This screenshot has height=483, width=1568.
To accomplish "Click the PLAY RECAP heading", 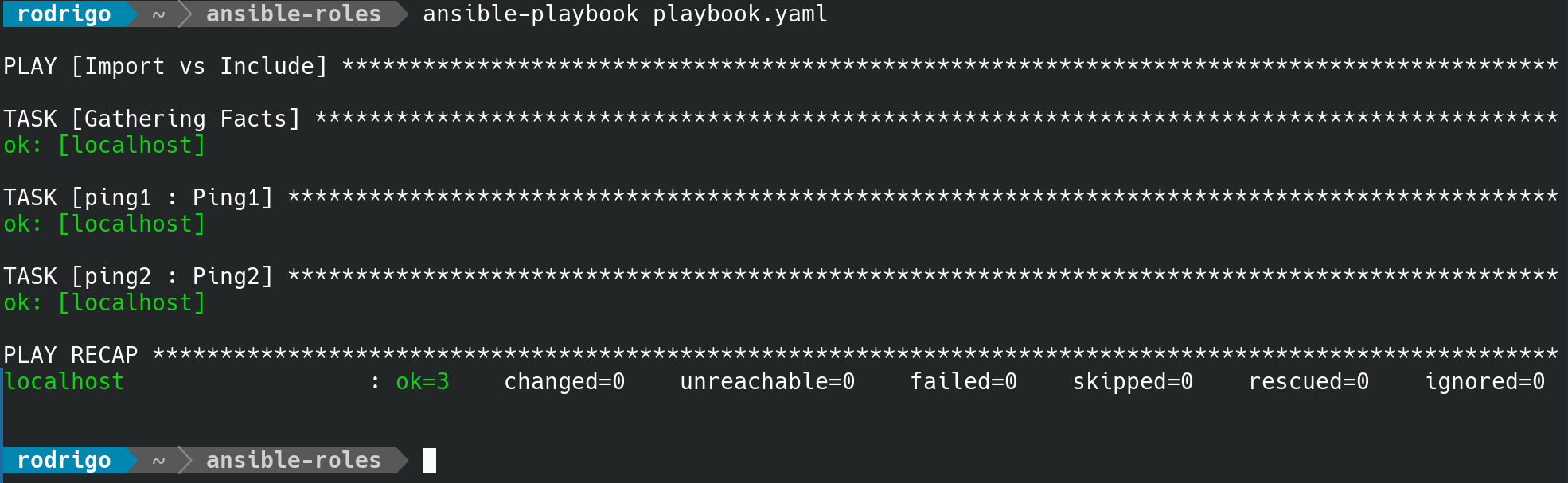I will (x=71, y=355).
